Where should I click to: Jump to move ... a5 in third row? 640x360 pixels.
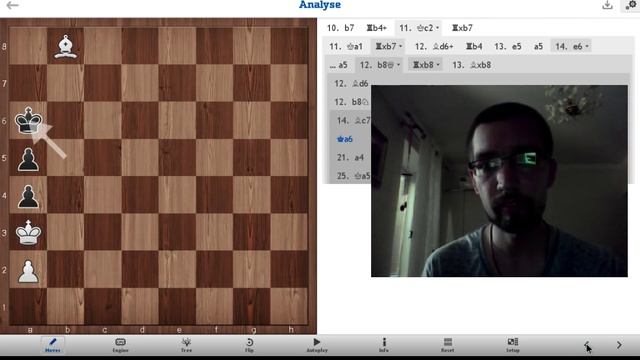coord(338,65)
